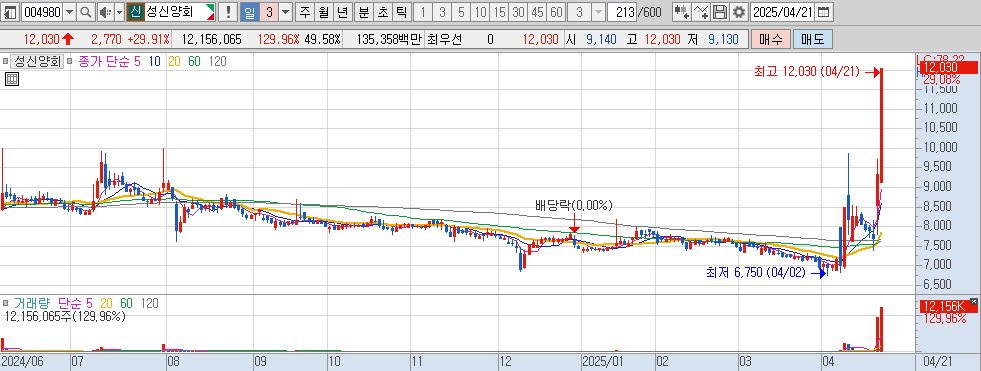Click the blue 10 moving average legend

point(155,61)
